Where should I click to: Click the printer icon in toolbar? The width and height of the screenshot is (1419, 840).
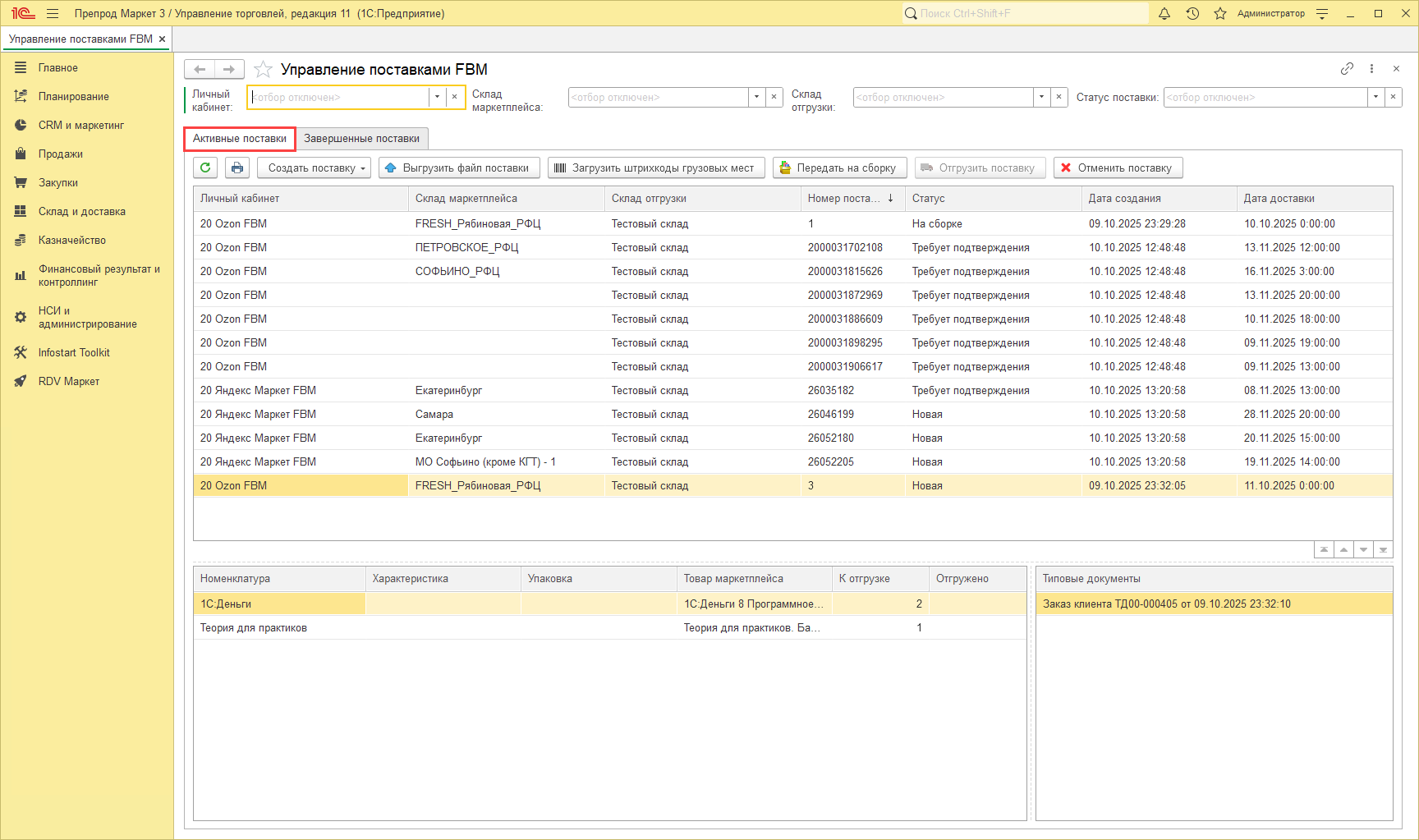click(237, 168)
